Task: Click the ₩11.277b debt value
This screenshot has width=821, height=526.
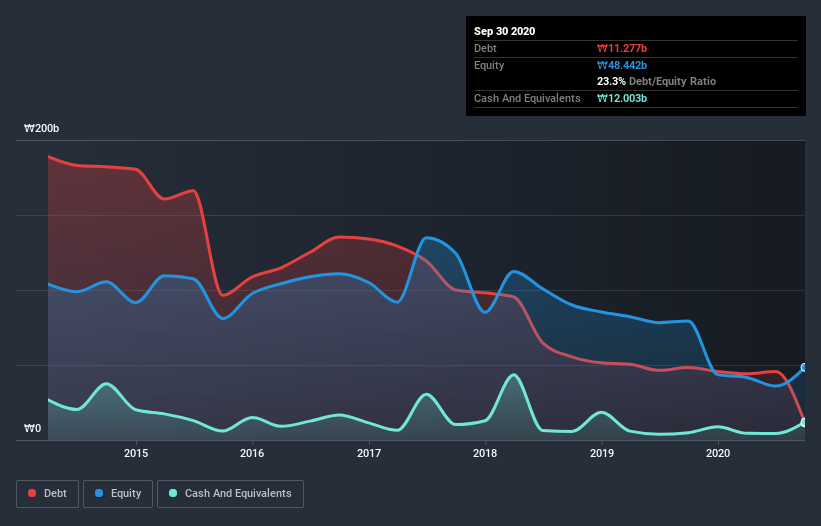Action: 622,49
